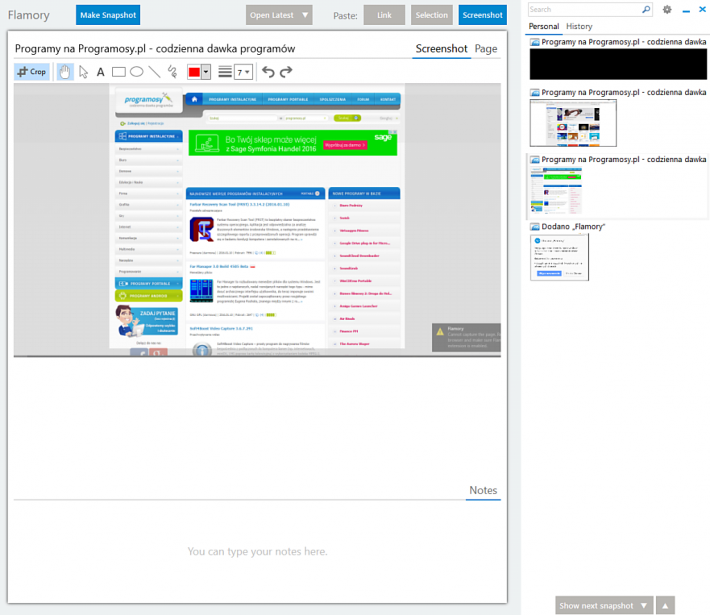Click the Flamory warning notification in preview
This screenshot has height=615, width=710.
[466, 337]
